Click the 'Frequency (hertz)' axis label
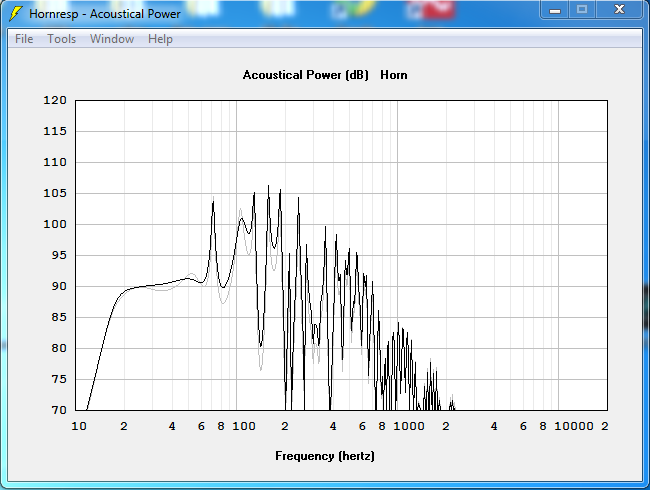Image resolution: width=650 pixels, height=490 pixels. (x=325, y=456)
